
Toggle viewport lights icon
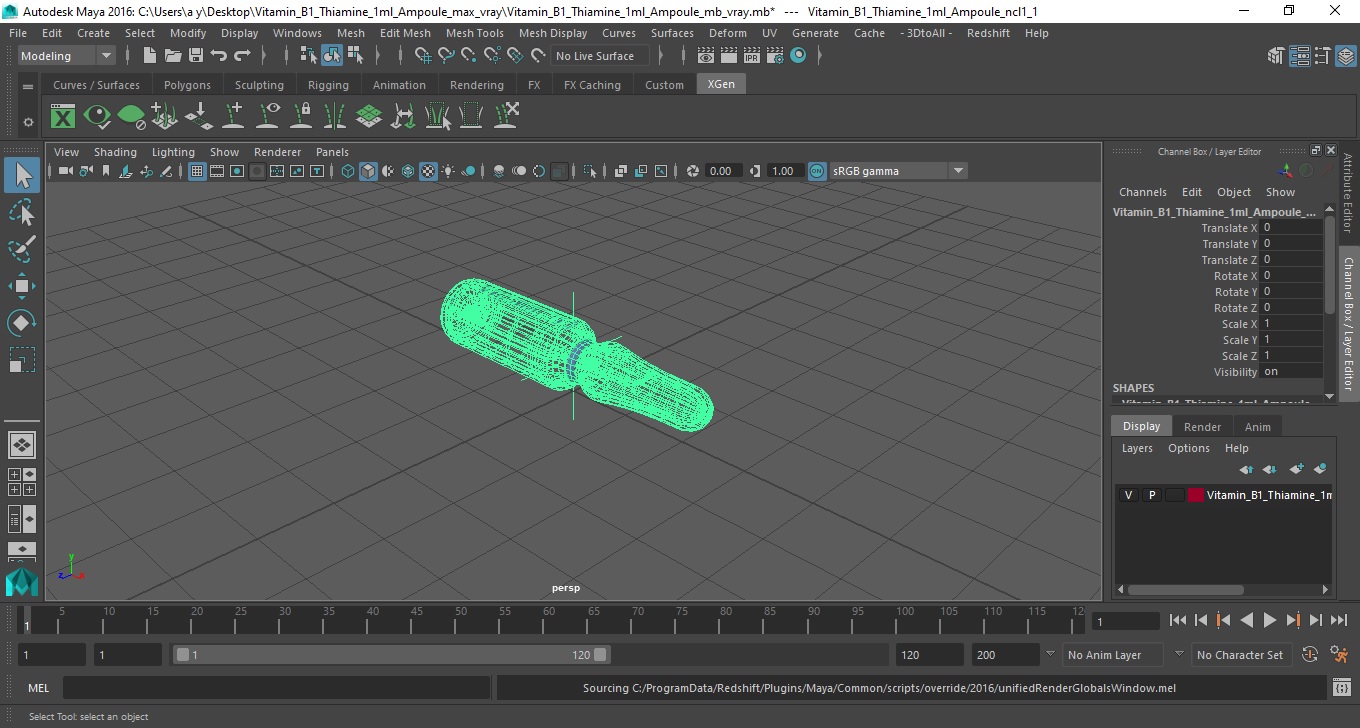[448, 171]
